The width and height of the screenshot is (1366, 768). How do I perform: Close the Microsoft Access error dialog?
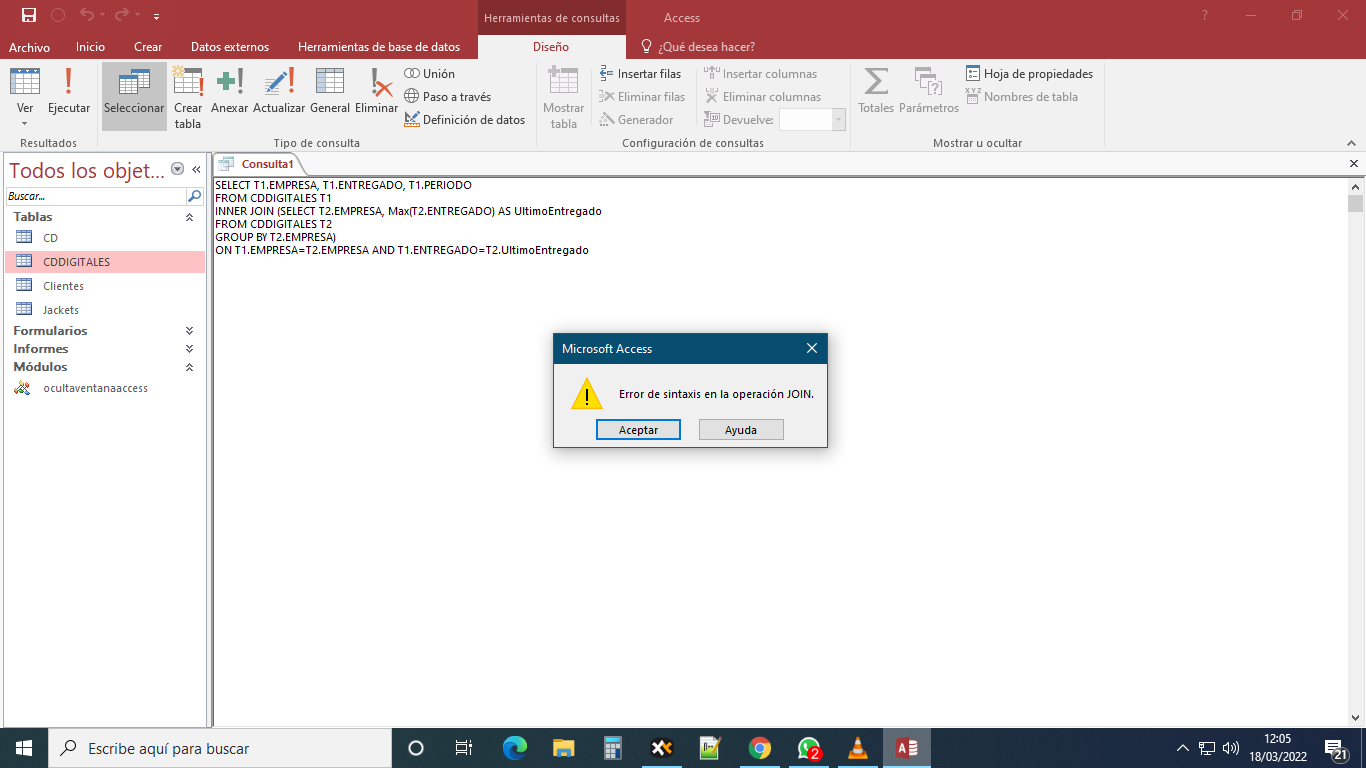[812, 348]
